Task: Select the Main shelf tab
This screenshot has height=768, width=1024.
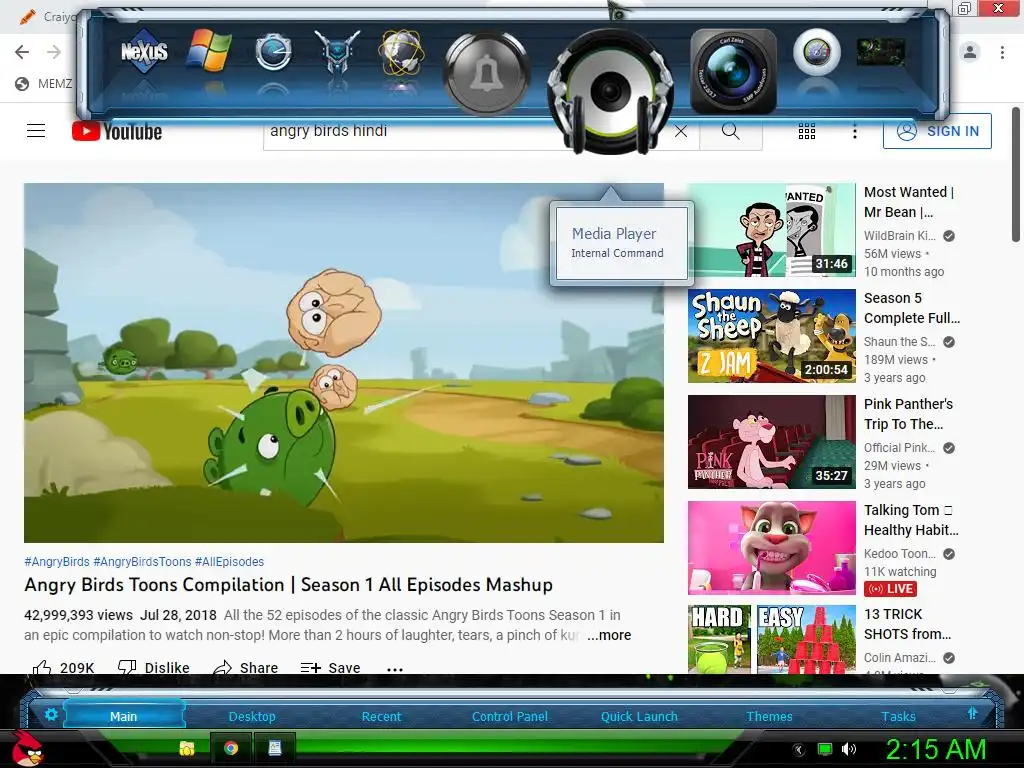Action: click(123, 716)
